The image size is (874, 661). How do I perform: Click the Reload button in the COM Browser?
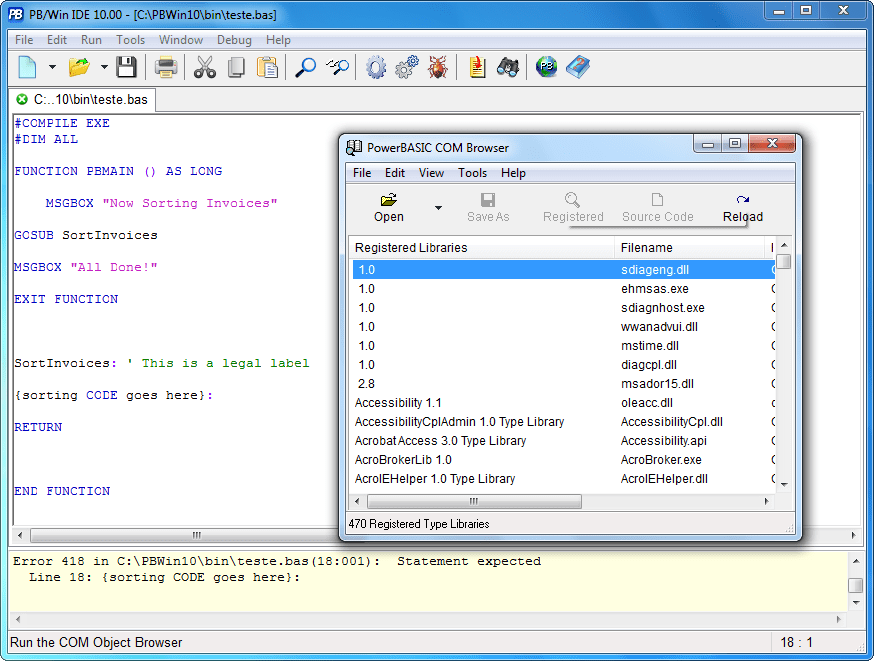tap(742, 206)
